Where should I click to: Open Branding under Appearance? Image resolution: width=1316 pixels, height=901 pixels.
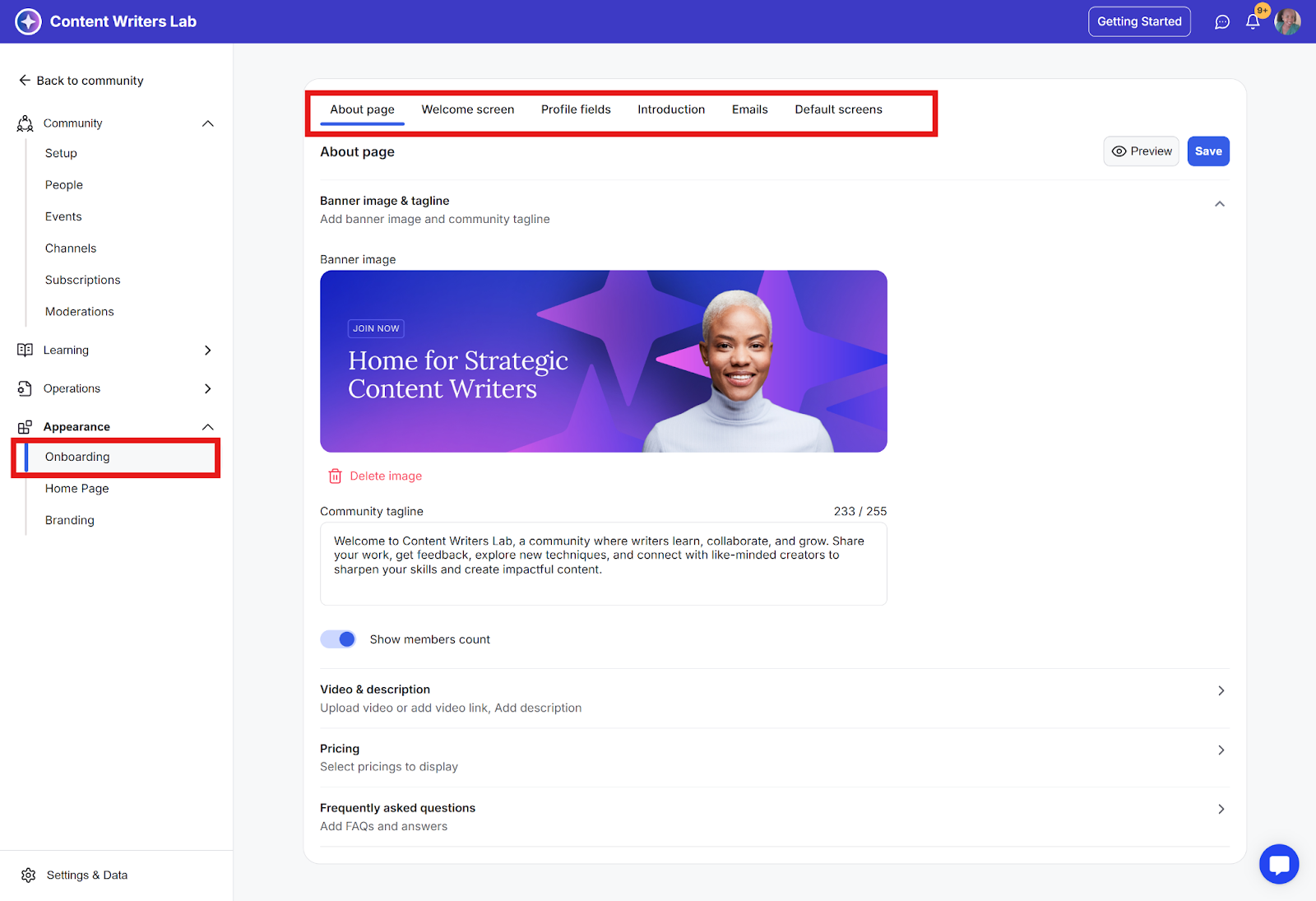70,520
